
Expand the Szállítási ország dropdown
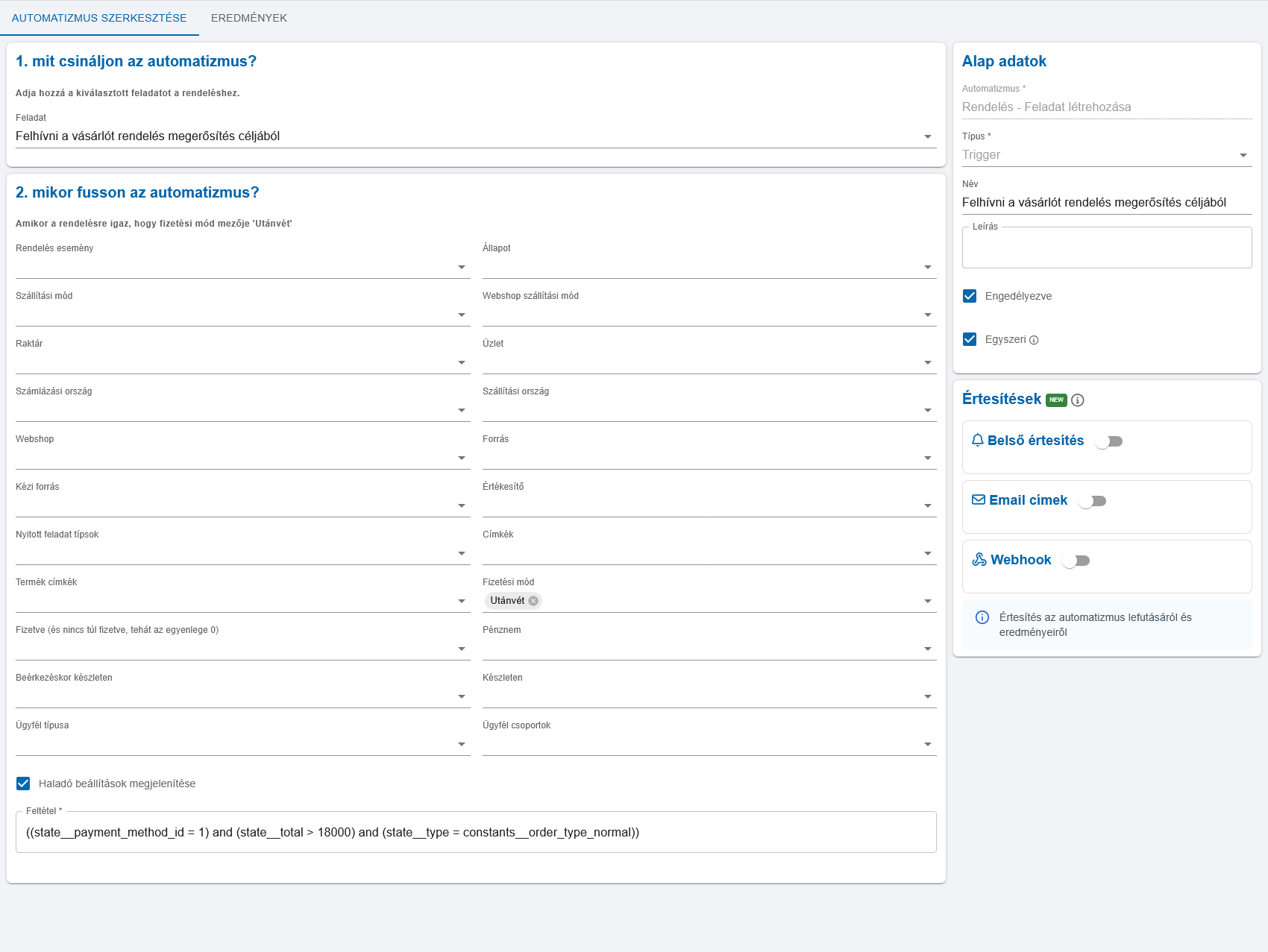709,410
